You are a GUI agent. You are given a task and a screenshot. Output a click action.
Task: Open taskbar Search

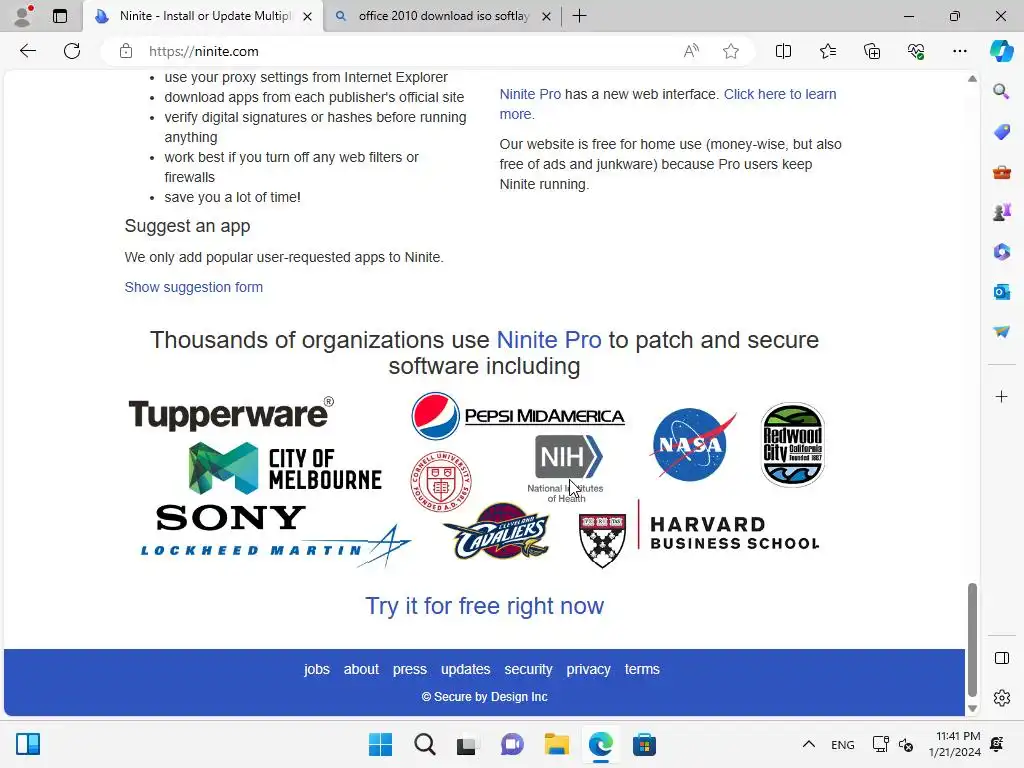pos(424,744)
